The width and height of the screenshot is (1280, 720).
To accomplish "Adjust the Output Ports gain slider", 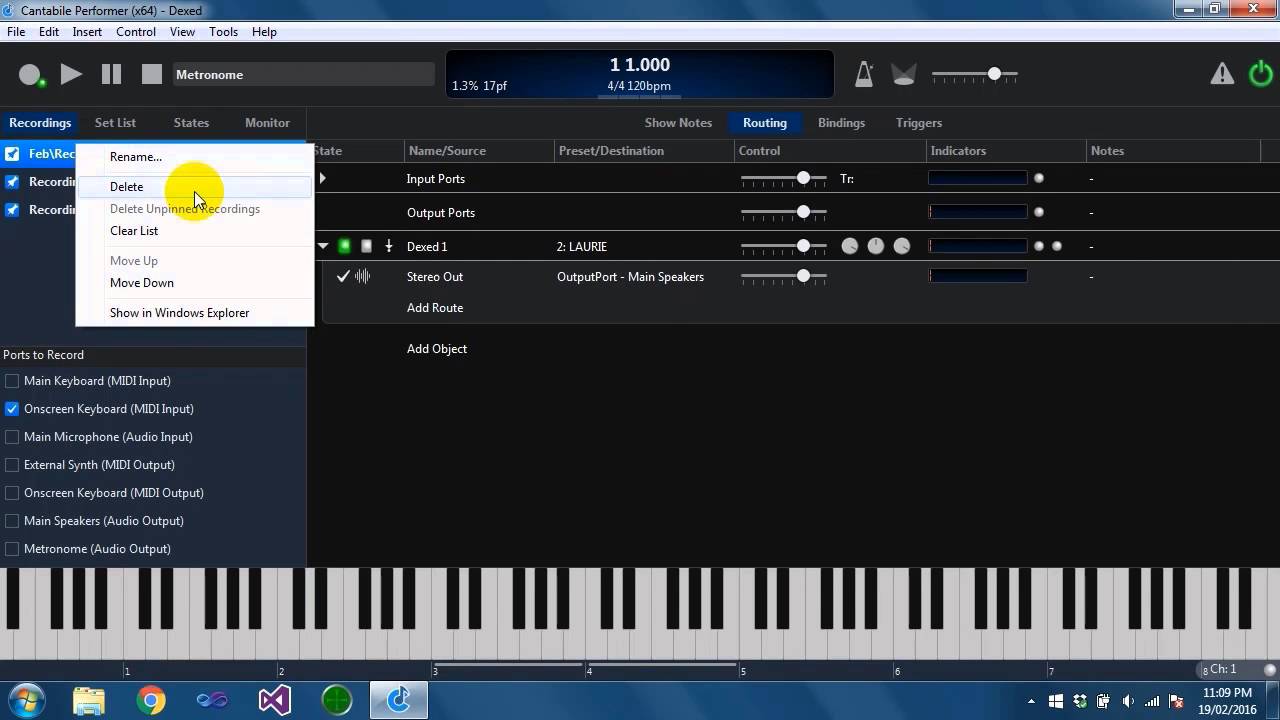I will tap(784, 212).
